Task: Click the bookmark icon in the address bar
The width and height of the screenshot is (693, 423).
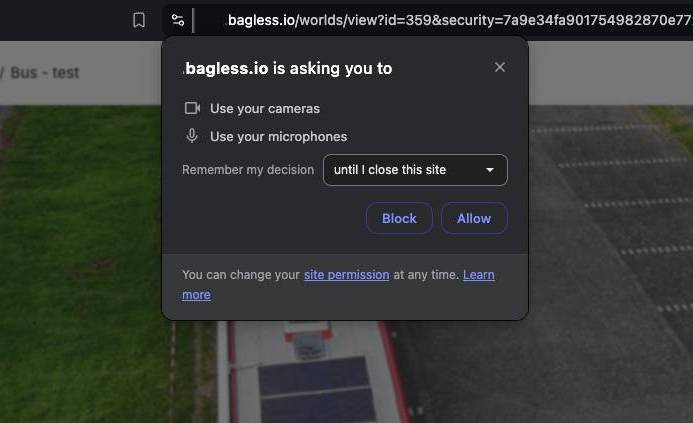Action: pos(139,20)
